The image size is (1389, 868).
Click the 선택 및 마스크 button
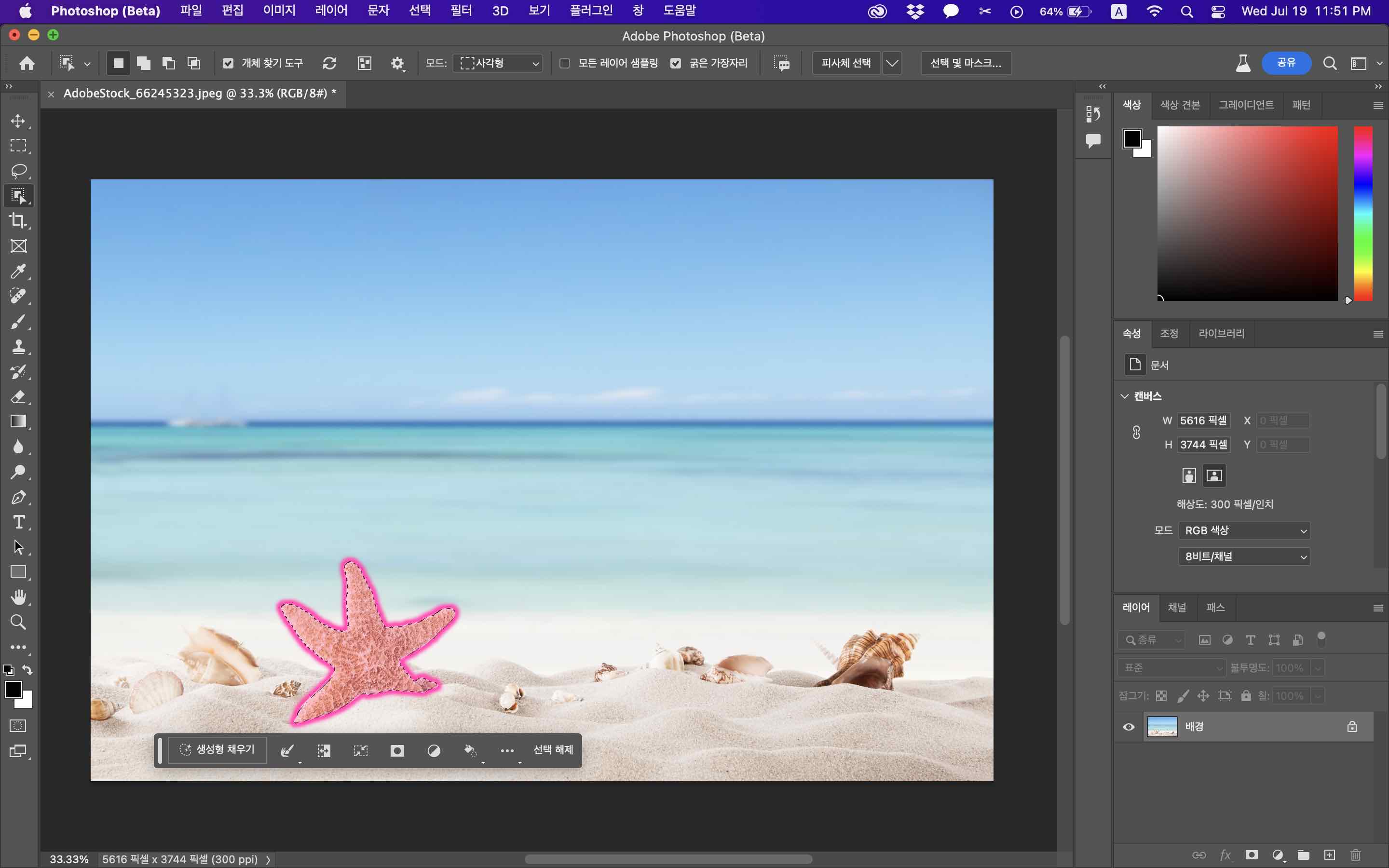point(966,63)
